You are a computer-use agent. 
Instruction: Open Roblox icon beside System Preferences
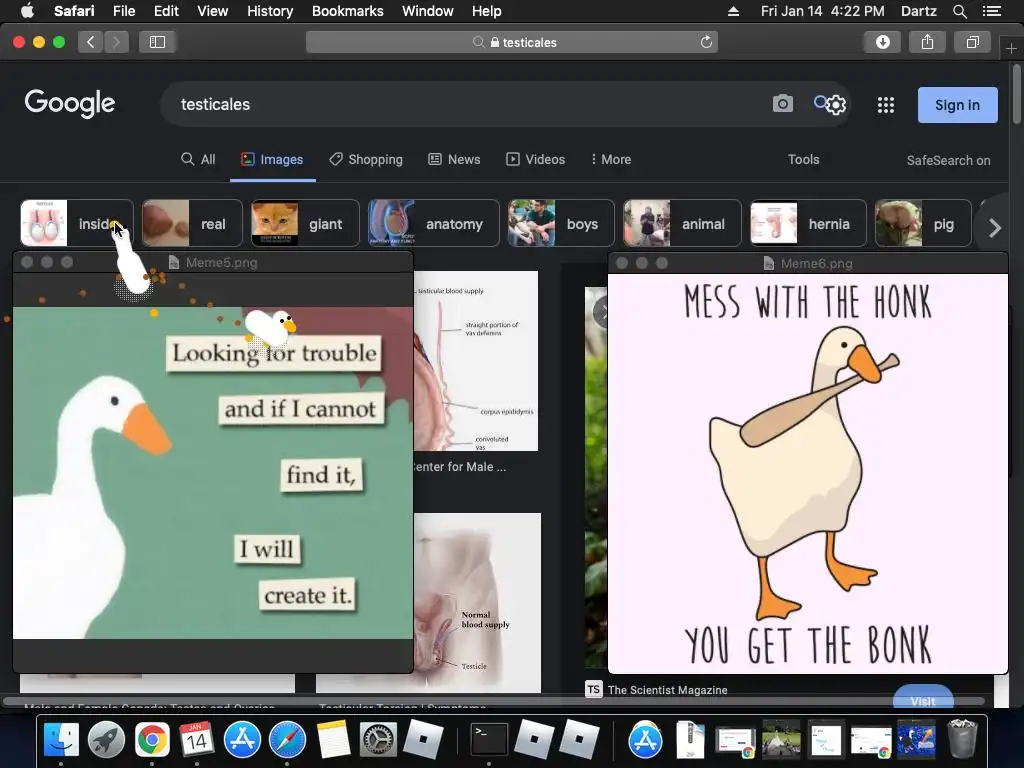[x=423, y=739]
